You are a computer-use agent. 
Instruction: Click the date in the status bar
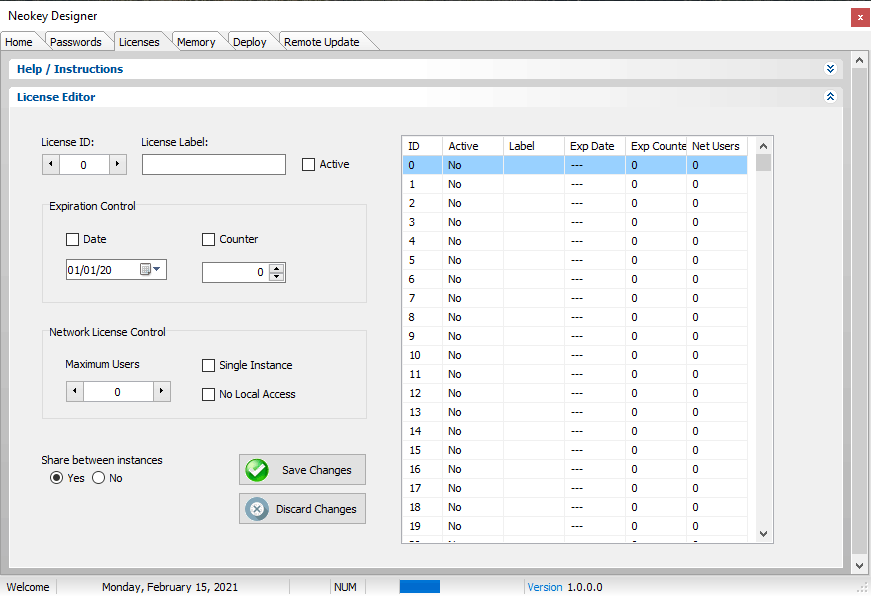tap(170, 587)
